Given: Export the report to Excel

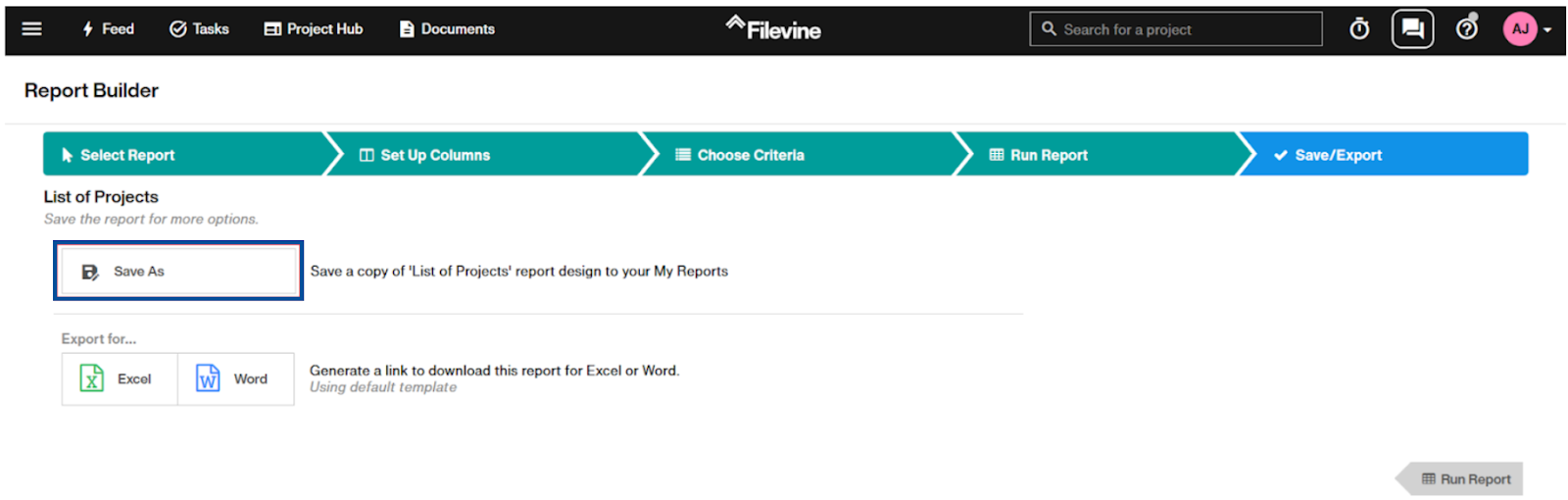Looking at the screenshot, I should tap(120, 379).
